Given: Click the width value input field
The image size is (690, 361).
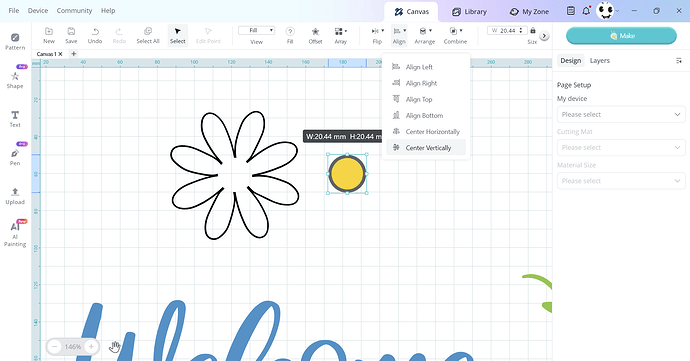Looking at the screenshot, I should (506, 30).
